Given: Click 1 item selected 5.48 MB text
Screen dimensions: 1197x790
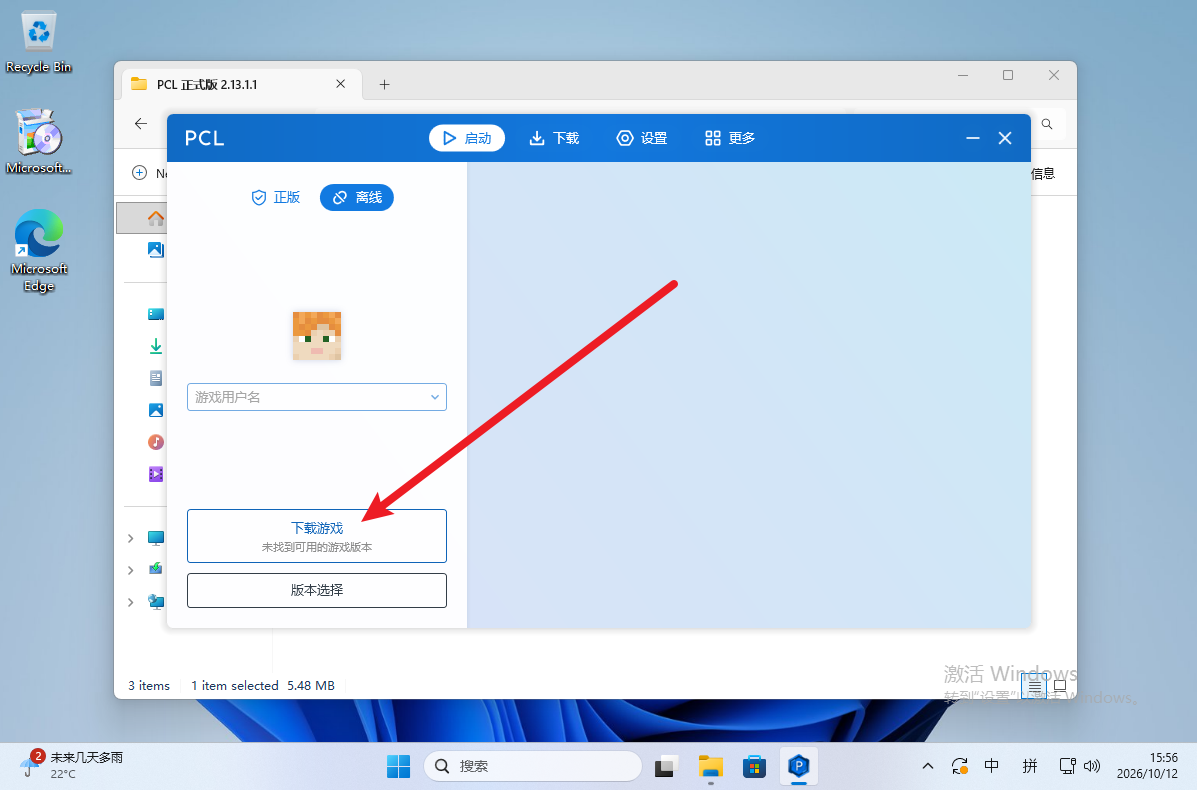Looking at the screenshot, I should coord(263,686).
